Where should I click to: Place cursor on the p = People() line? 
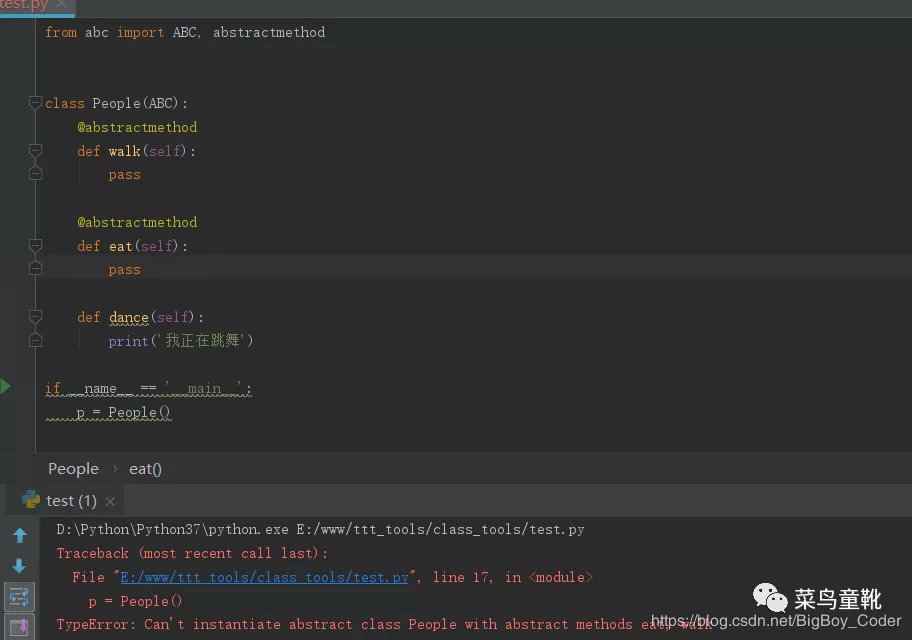tap(124, 412)
